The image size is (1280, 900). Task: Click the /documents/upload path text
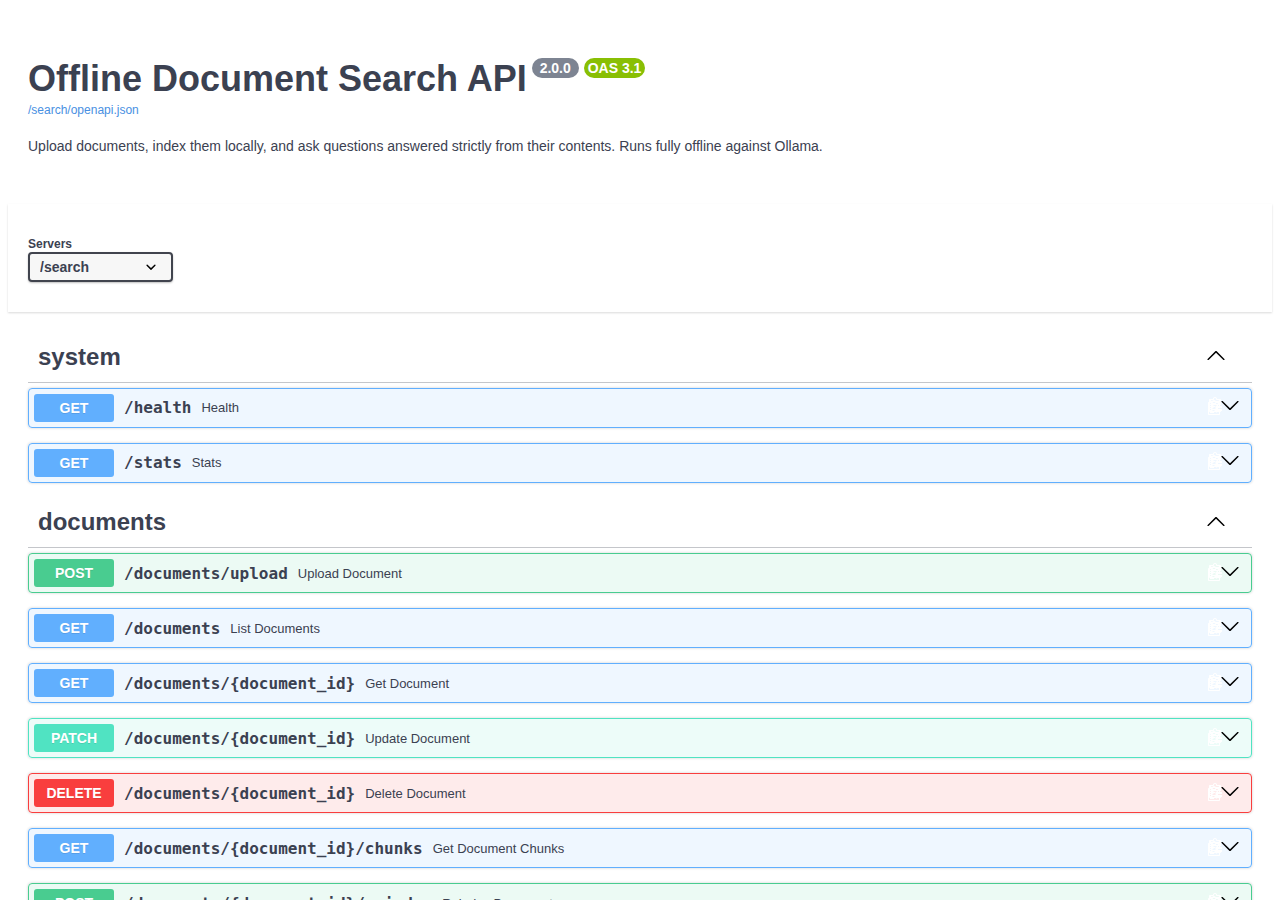tap(206, 573)
